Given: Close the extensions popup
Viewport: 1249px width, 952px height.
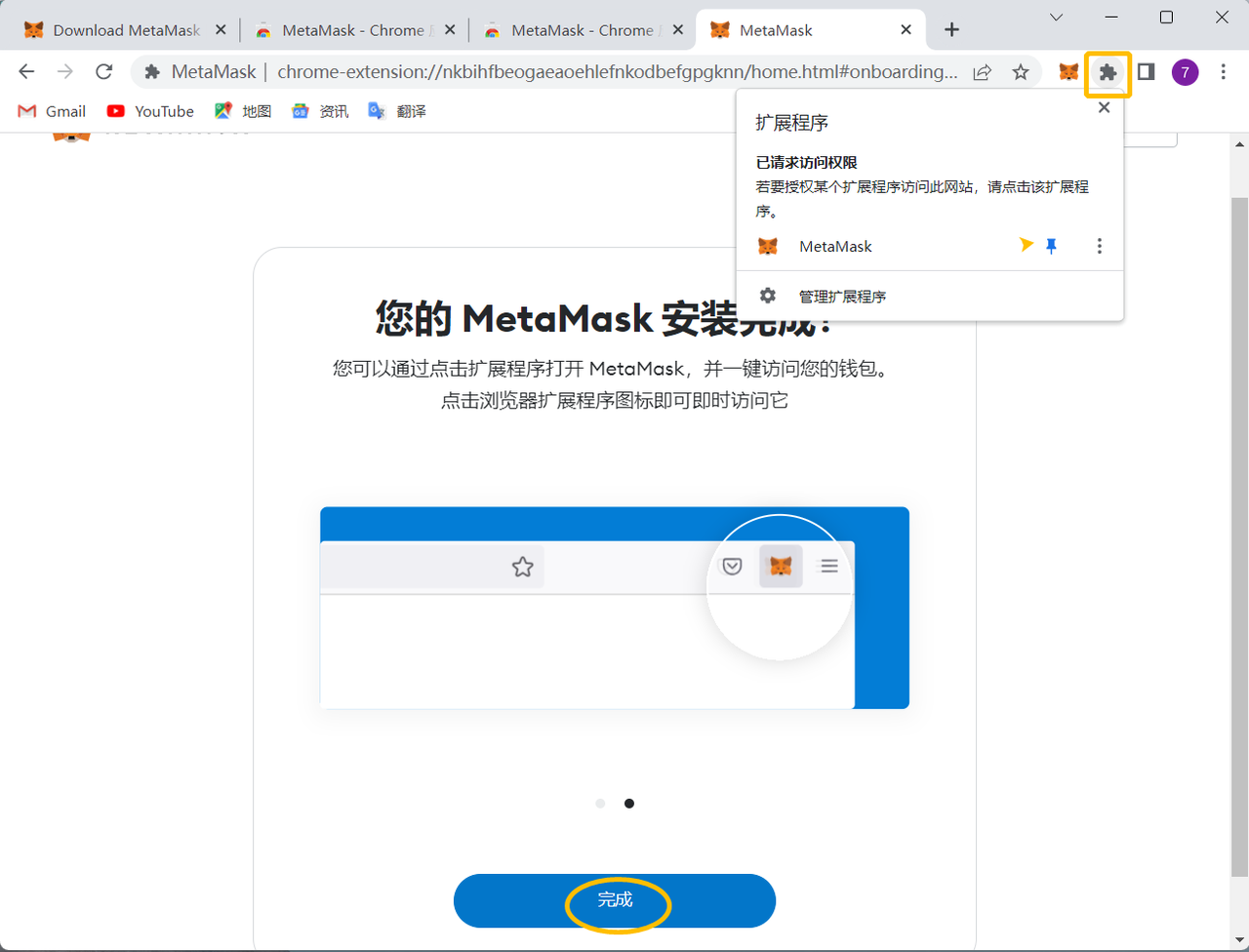Looking at the screenshot, I should coord(1104,107).
